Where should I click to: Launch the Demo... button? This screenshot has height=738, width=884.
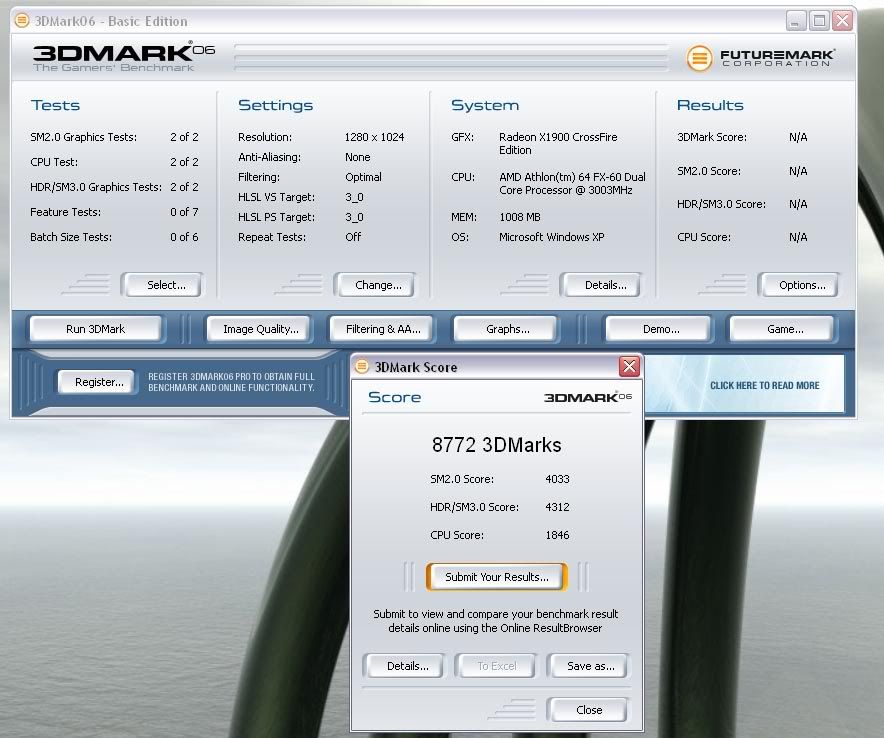coord(659,329)
